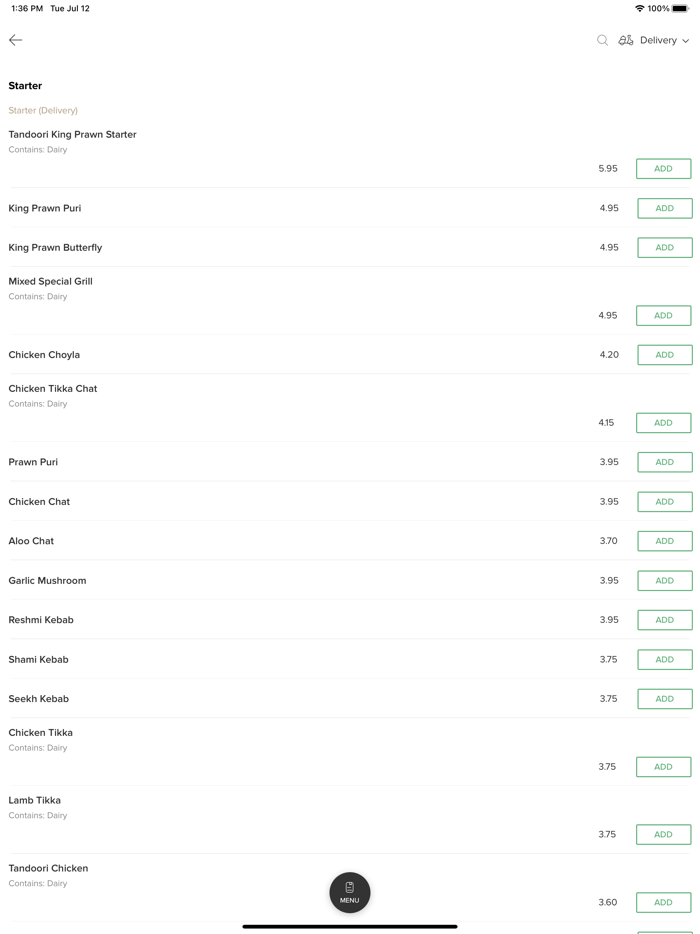Expand the Delivery dropdown
This screenshot has height=934, width=700.
click(665, 40)
